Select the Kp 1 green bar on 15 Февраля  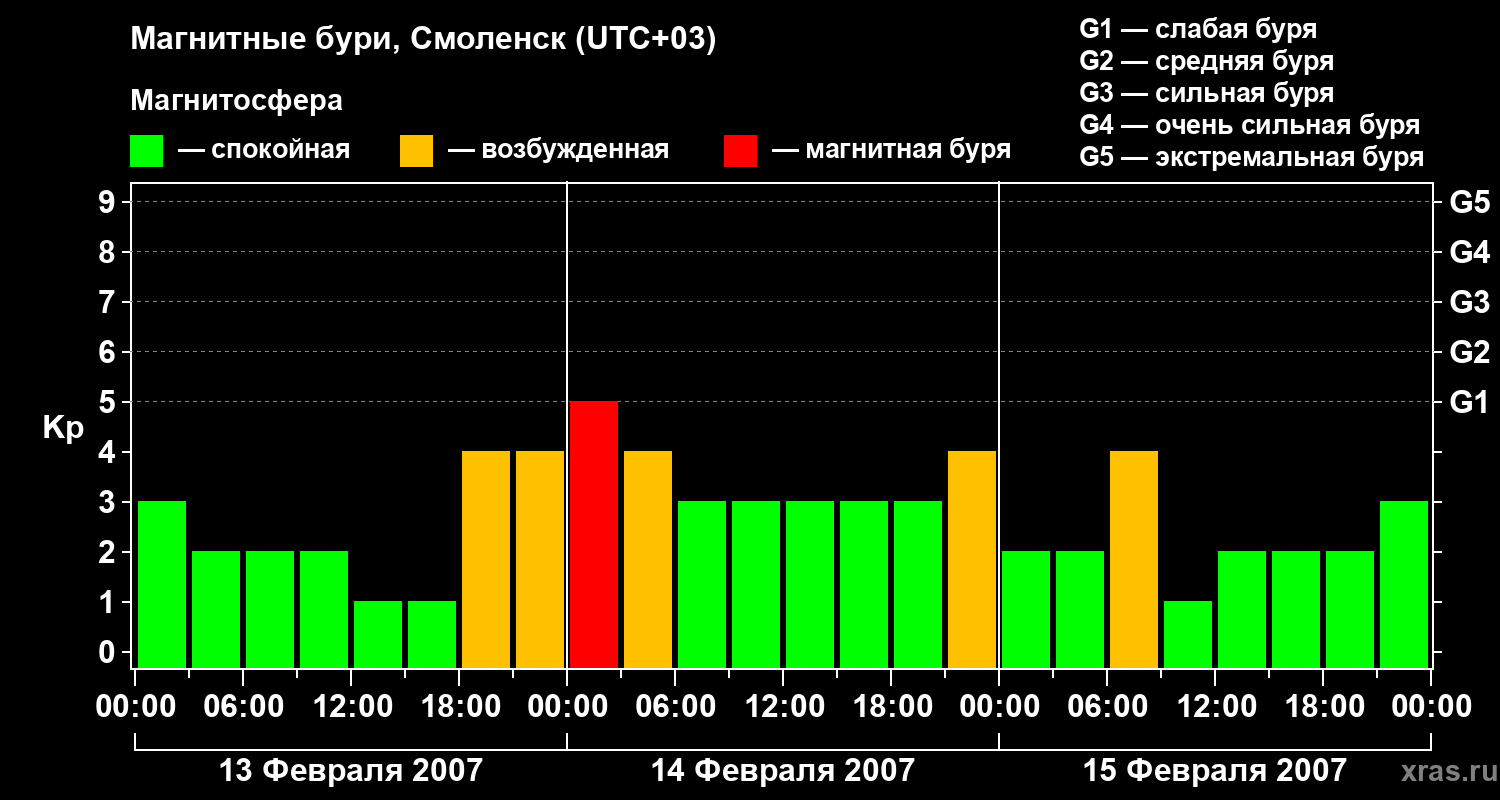point(1188,635)
